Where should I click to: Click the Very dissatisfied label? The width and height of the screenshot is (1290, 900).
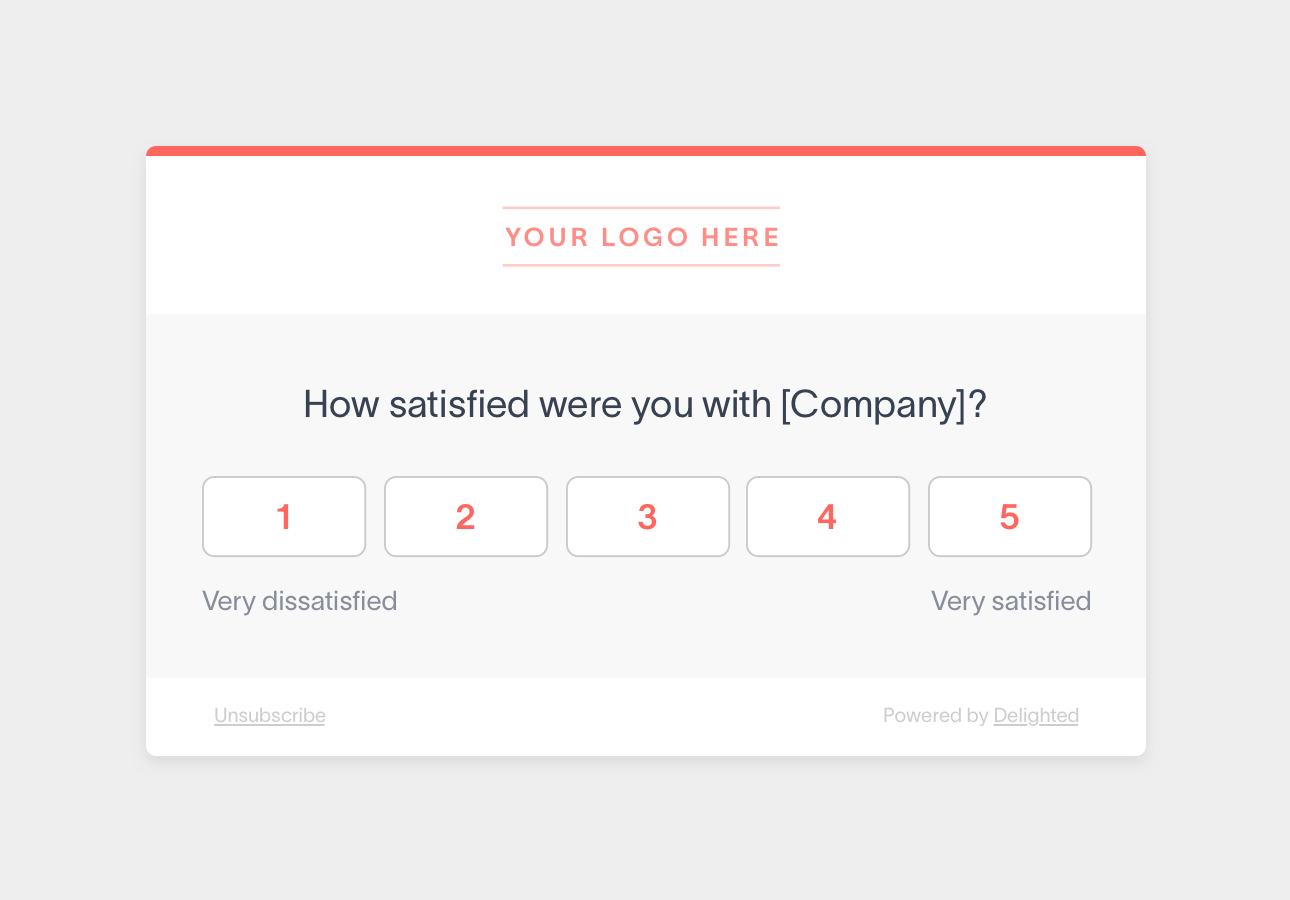(300, 600)
